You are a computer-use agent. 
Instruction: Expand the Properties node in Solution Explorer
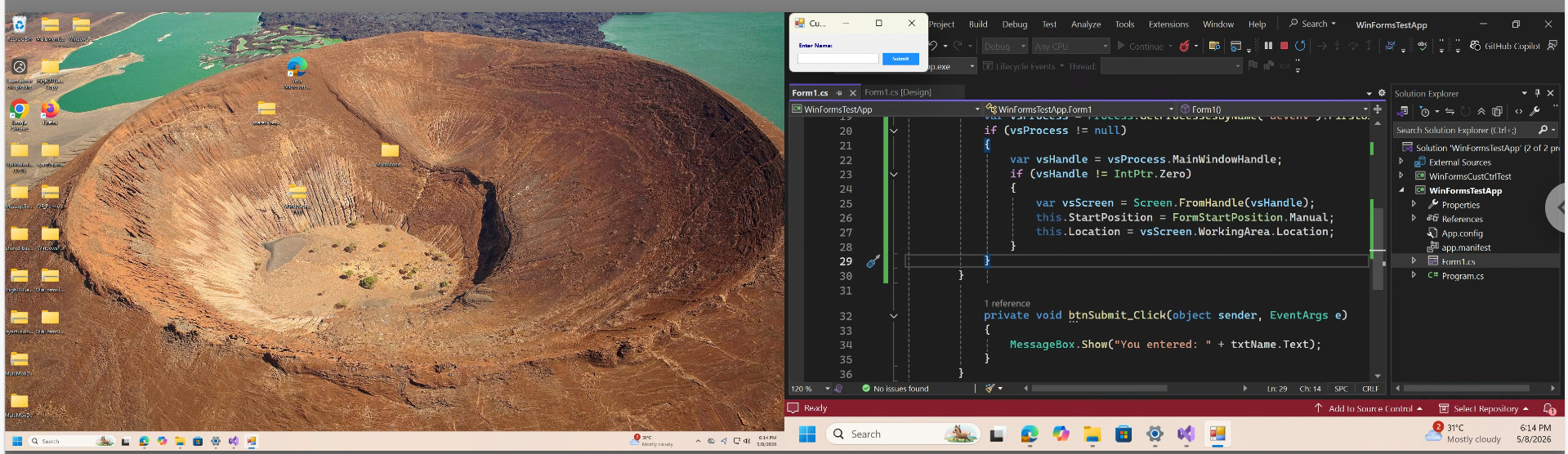[1414, 204]
